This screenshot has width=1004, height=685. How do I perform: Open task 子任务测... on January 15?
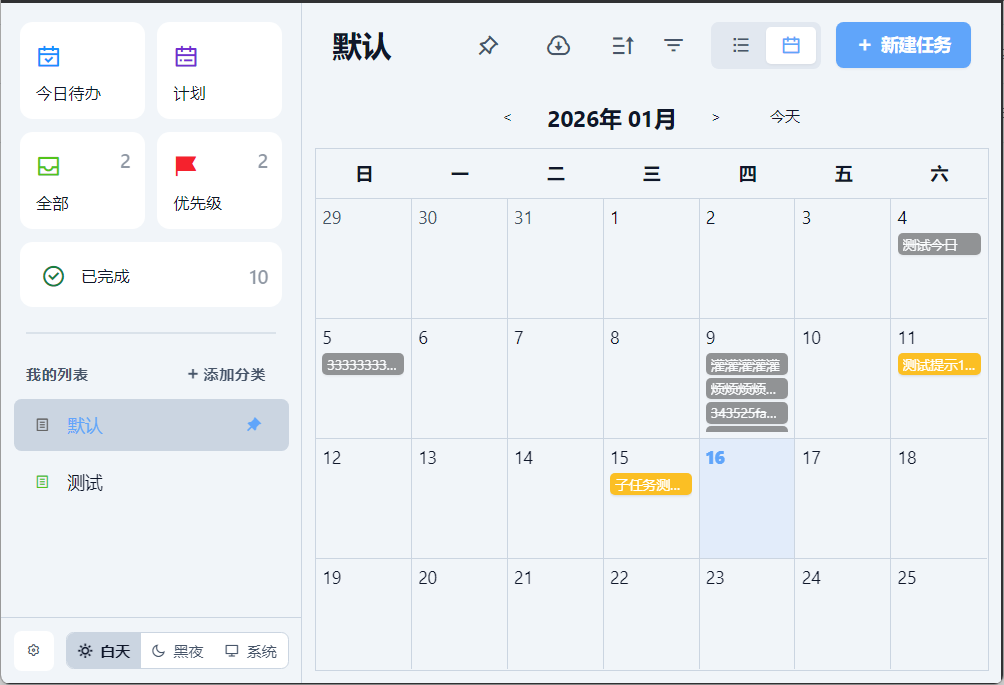[651, 484]
